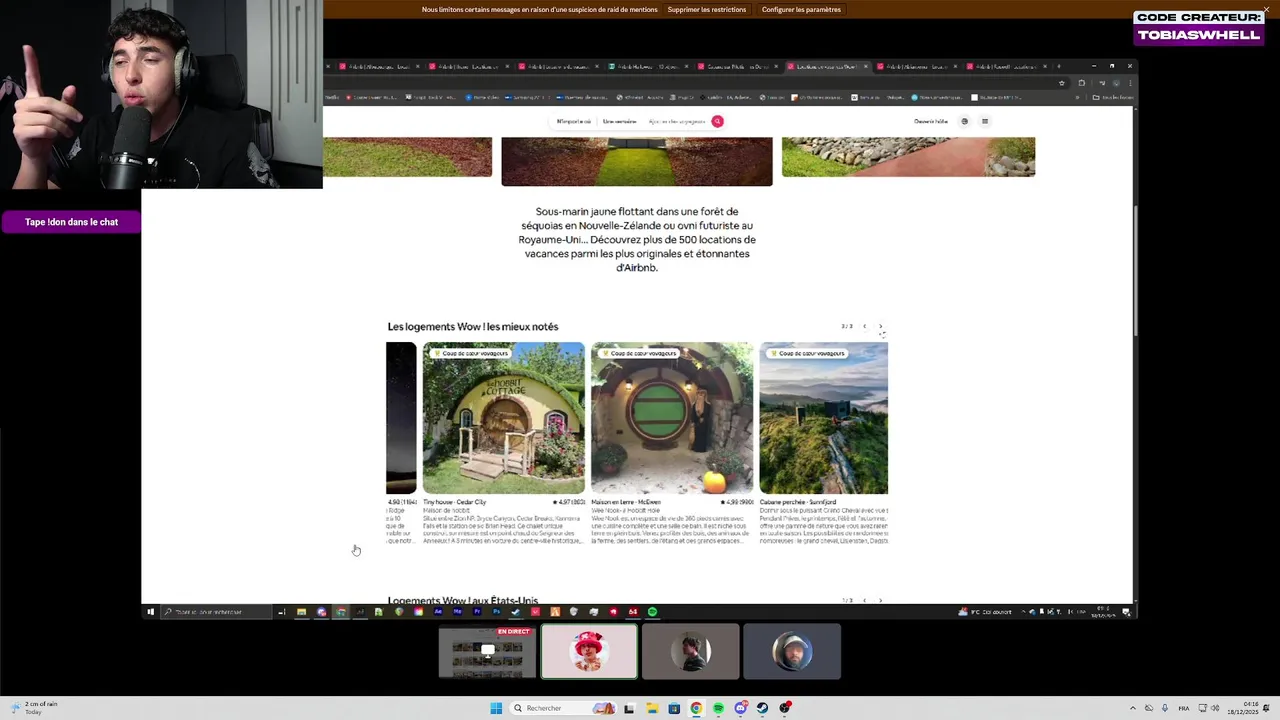Open the 'Une semaine' date selector
This screenshot has width=1280, height=720.
point(619,121)
